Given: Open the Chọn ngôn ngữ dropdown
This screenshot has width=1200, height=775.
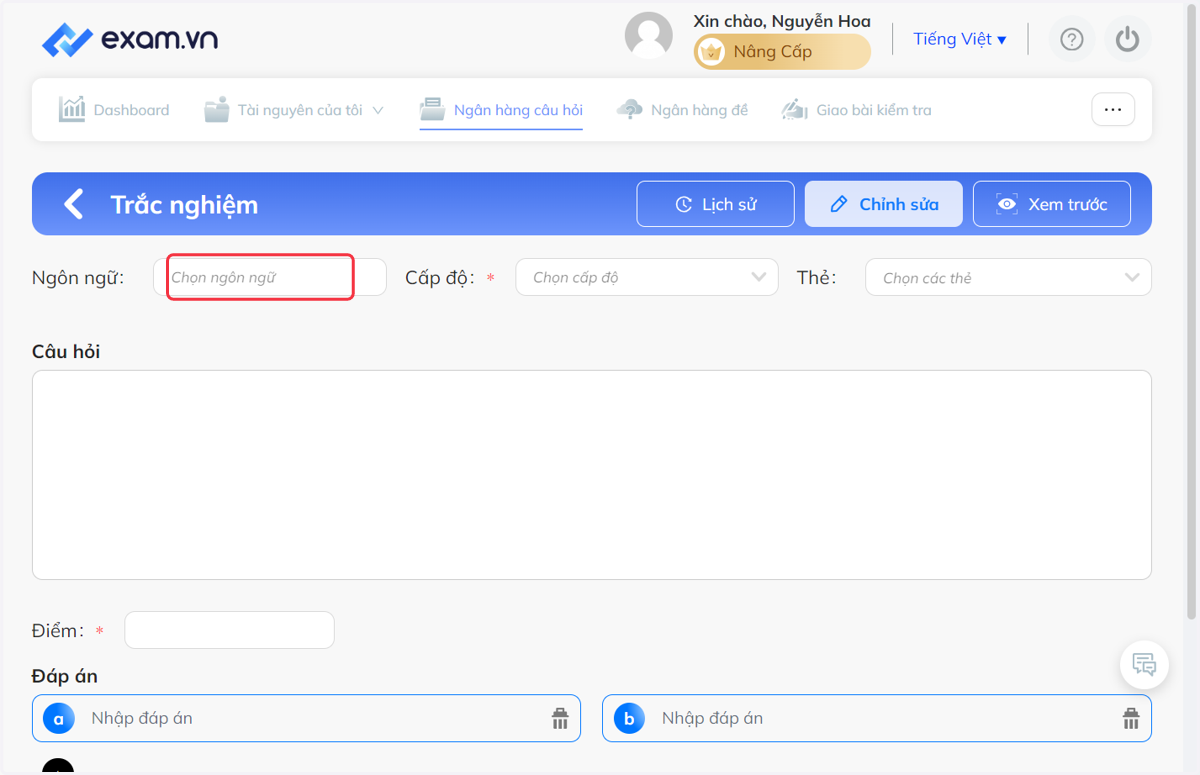Looking at the screenshot, I should coord(270,277).
